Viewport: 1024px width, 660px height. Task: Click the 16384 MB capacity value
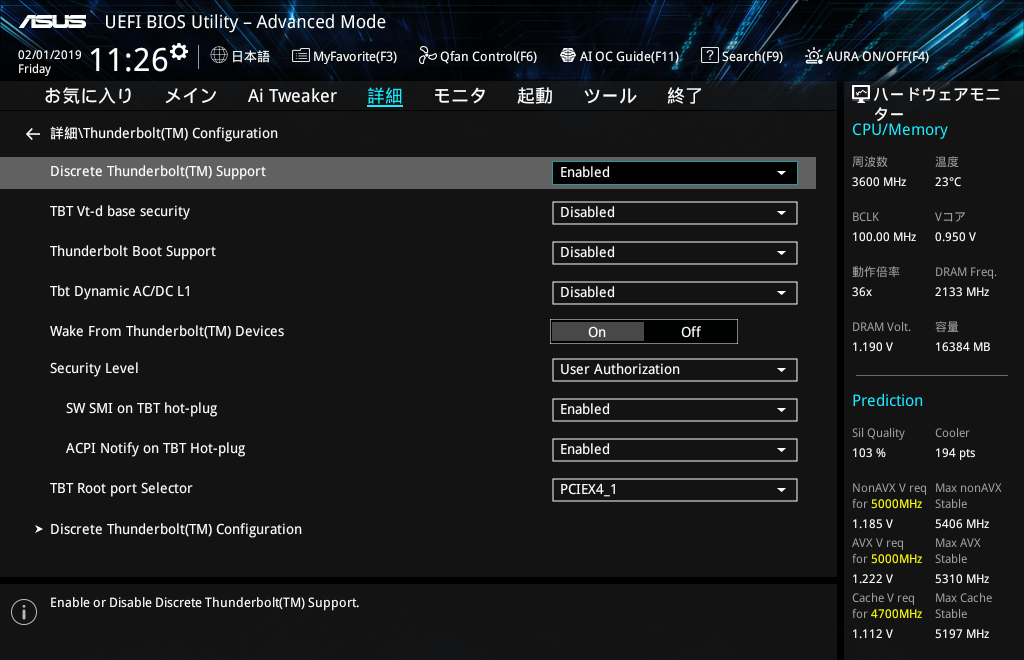click(962, 347)
